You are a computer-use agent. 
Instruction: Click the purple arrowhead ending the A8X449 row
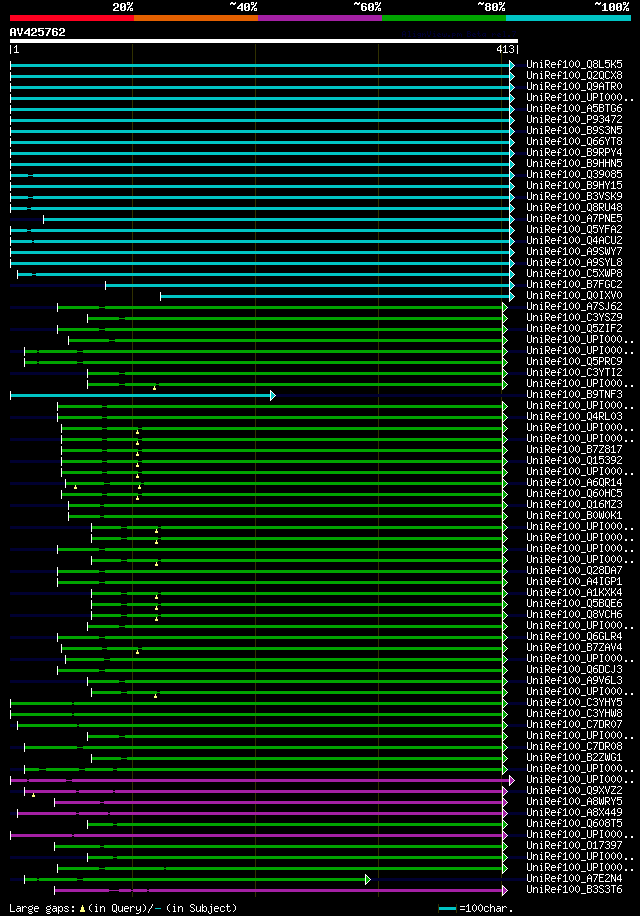pos(505,813)
